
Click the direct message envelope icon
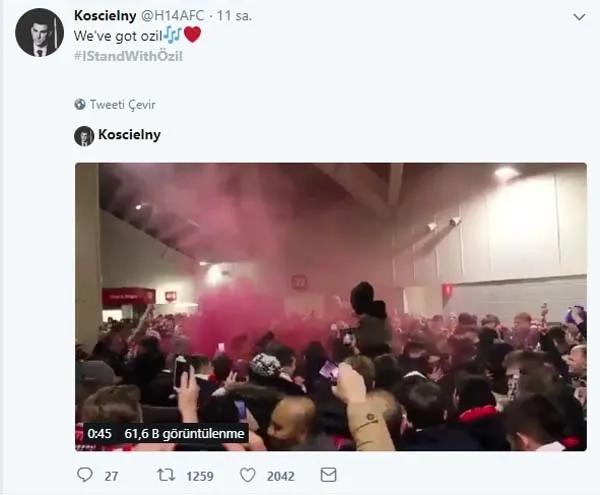(328, 475)
